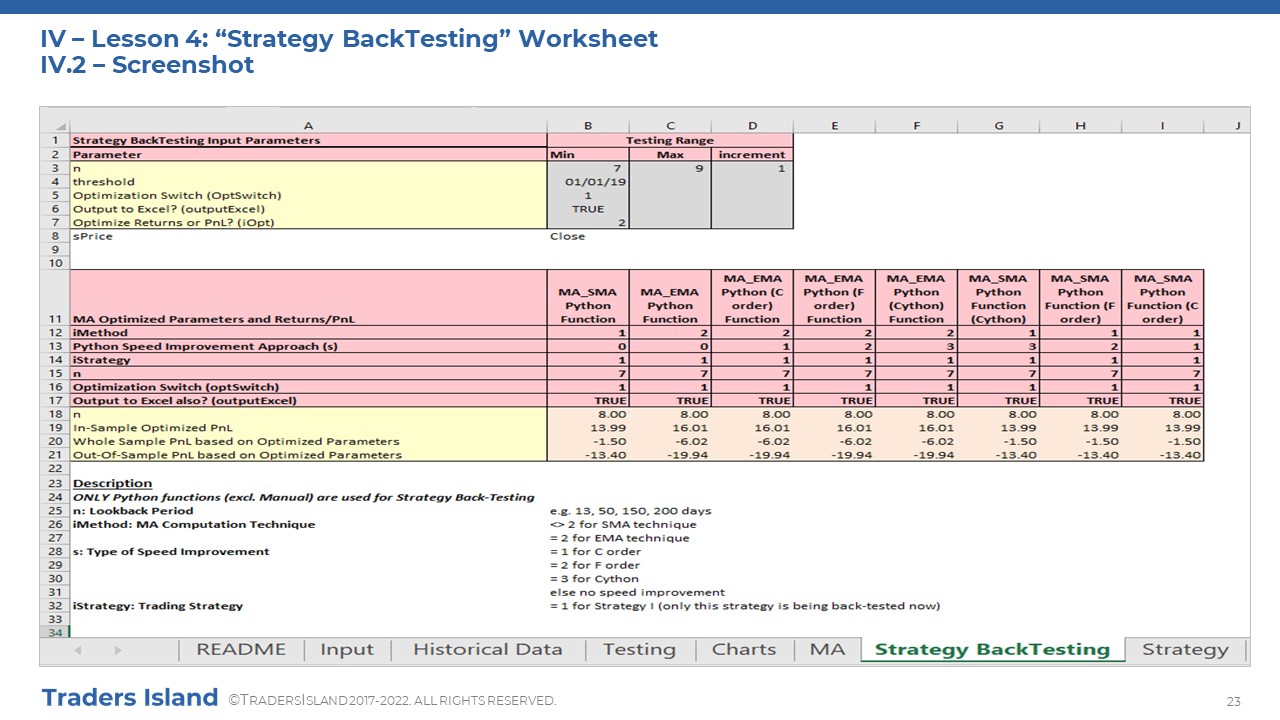Click 'Python Speed Improvement Approach (s)' cell
The height and width of the screenshot is (720, 1280).
(x=308, y=346)
